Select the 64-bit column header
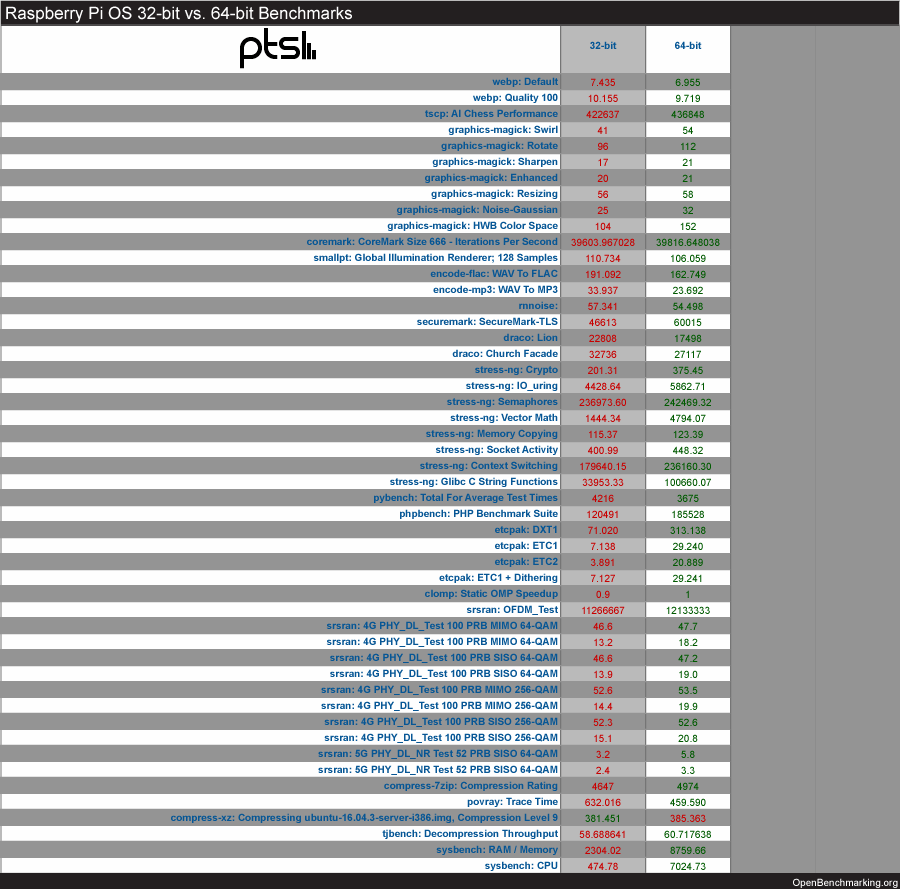Image resolution: width=900 pixels, height=889 pixels. [x=688, y=46]
